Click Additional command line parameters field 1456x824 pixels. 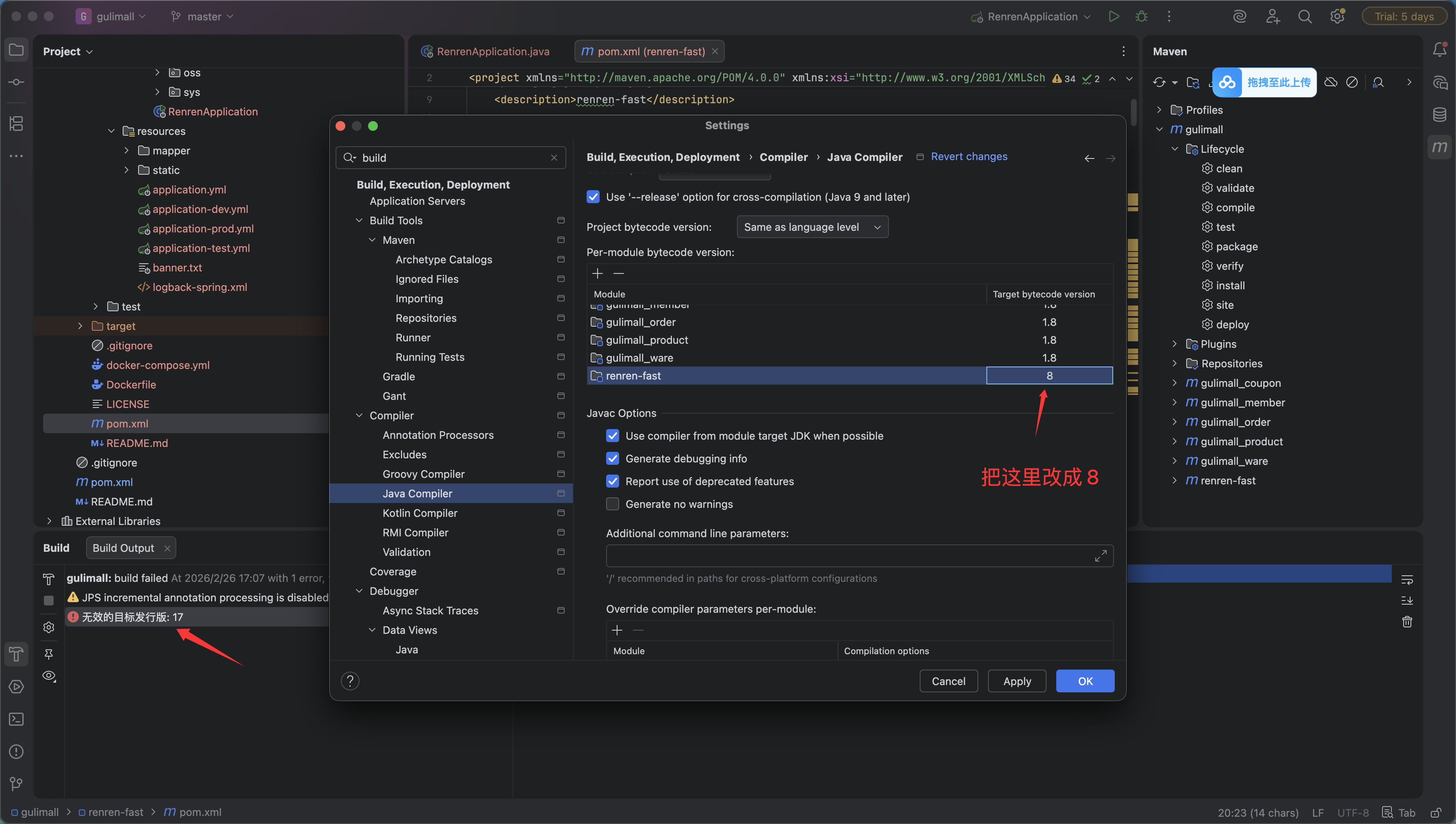point(859,556)
